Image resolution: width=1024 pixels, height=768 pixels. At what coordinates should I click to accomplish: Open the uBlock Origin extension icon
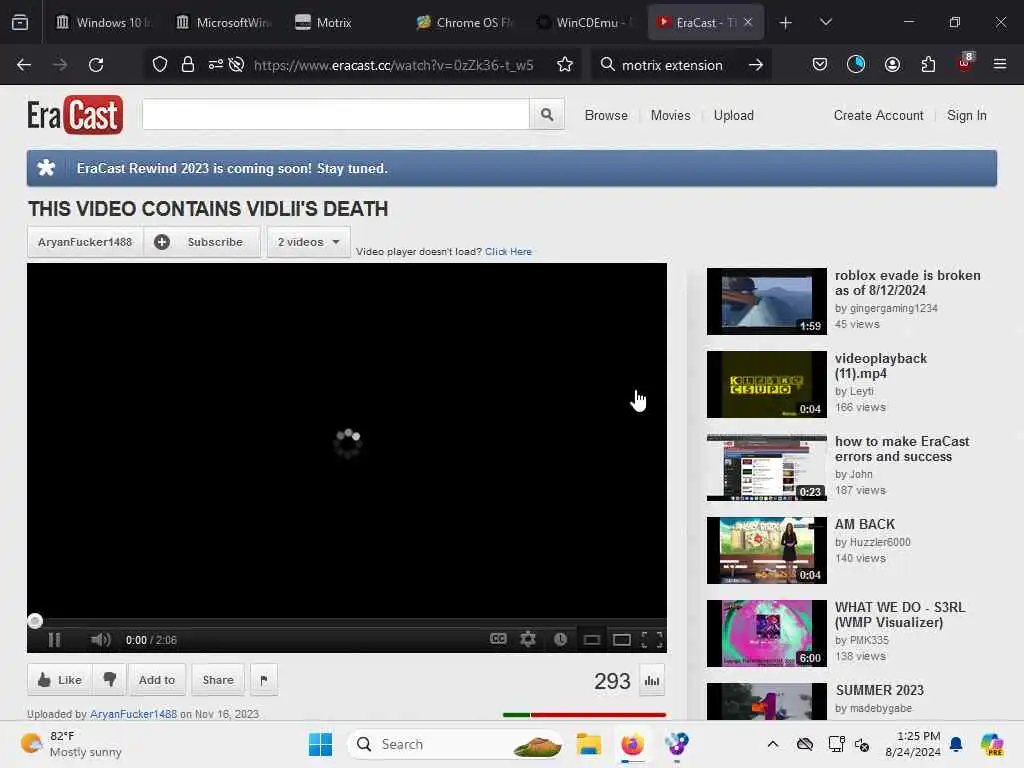coord(965,63)
